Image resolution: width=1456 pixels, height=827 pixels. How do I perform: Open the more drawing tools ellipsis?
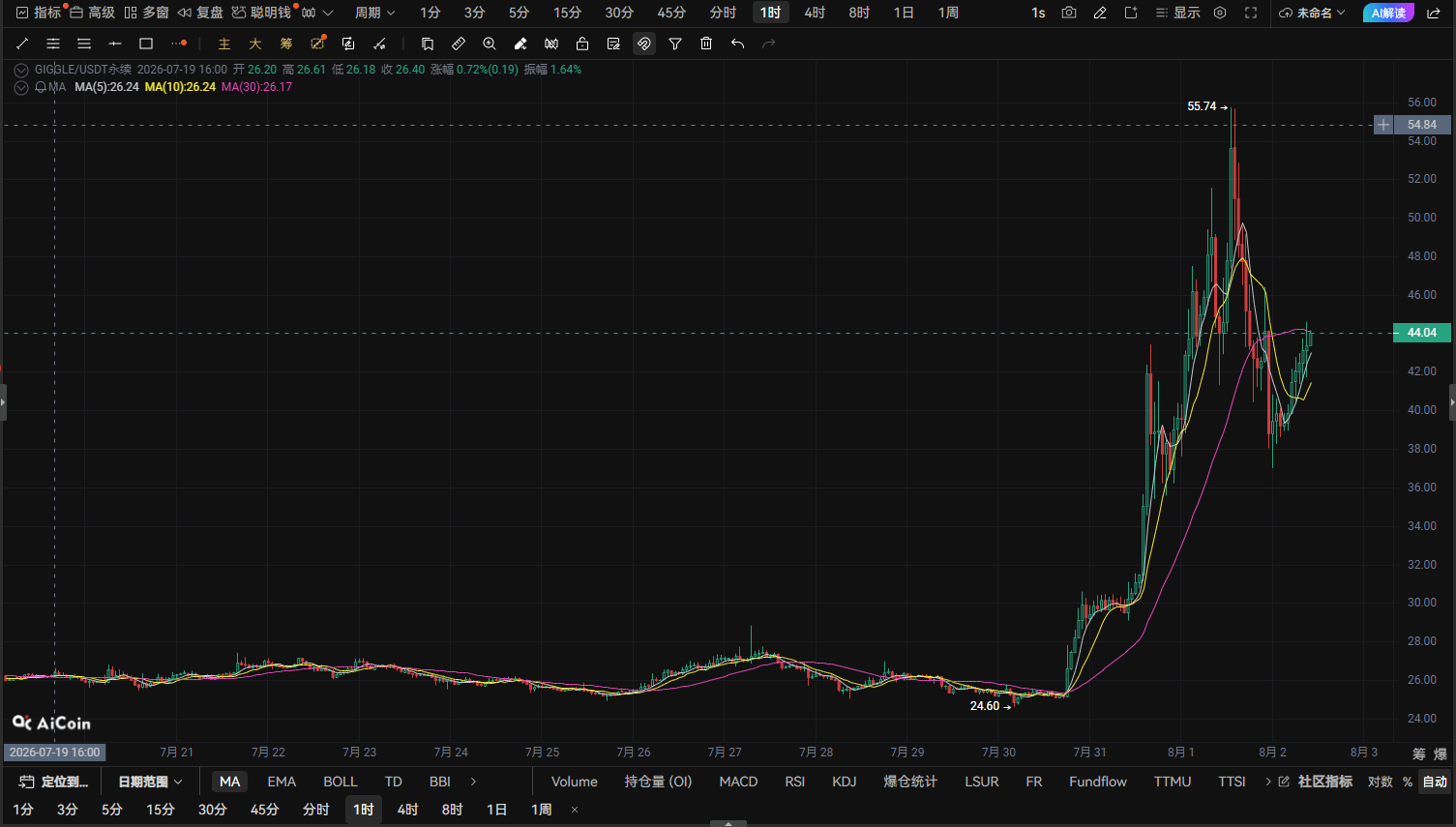(x=178, y=44)
